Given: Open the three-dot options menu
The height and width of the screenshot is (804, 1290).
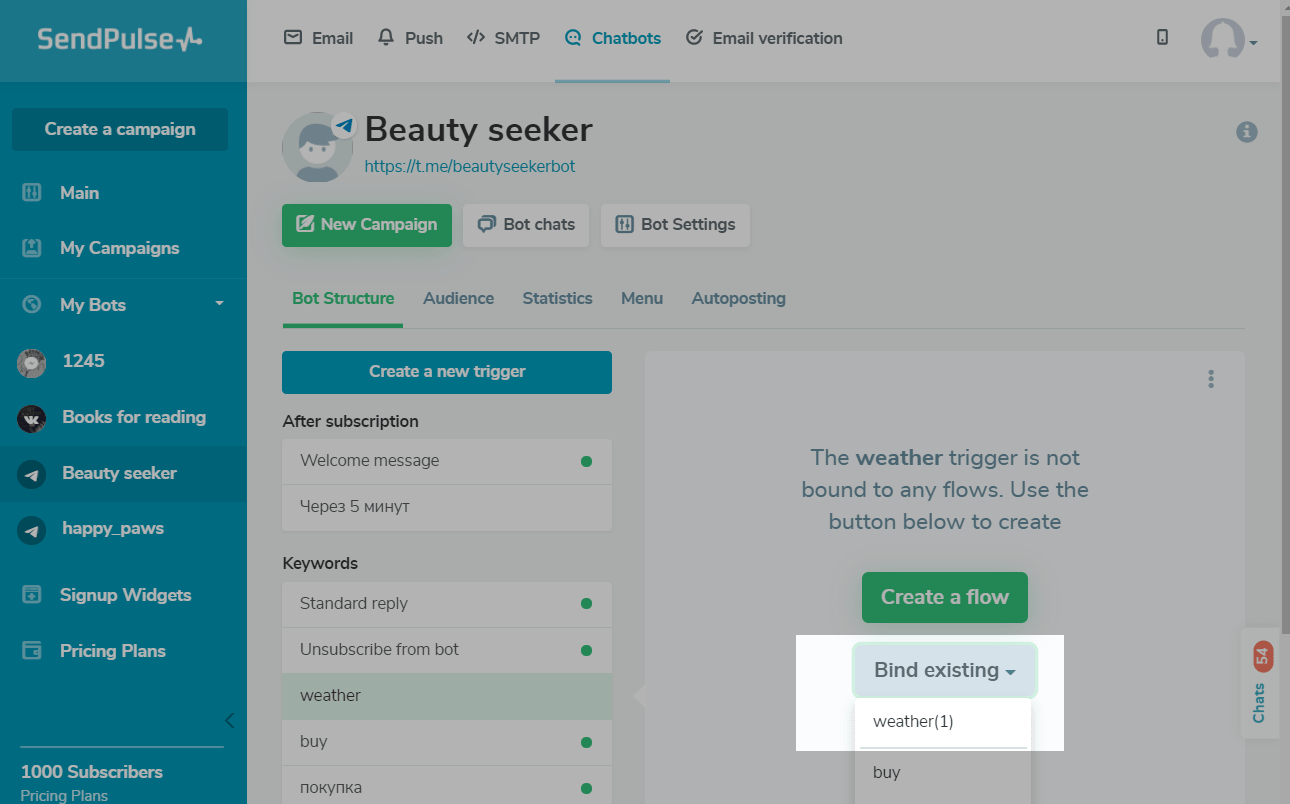Looking at the screenshot, I should click(x=1211, y=379).
